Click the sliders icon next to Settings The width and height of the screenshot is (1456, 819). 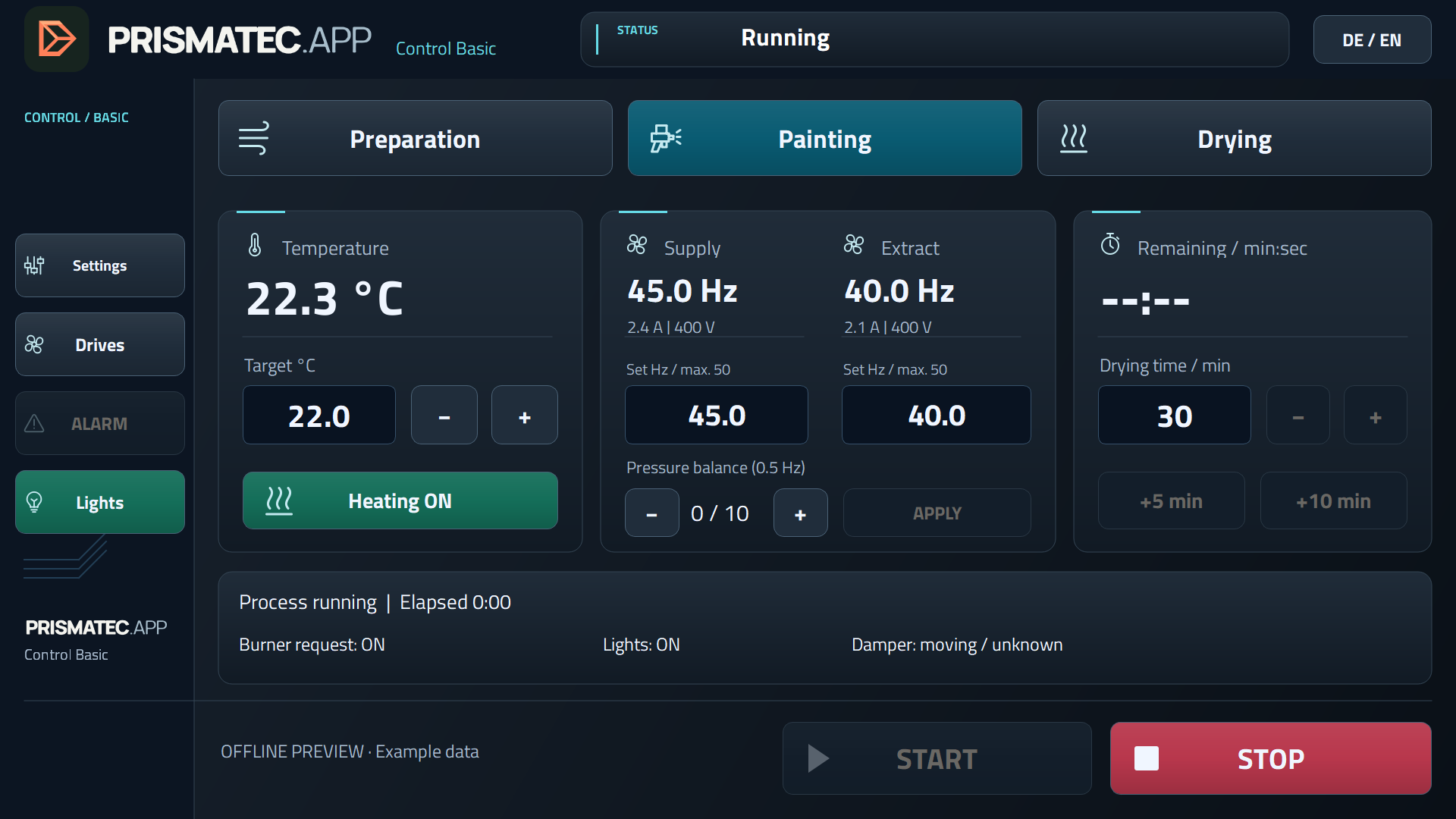click(x=34, y=265)
